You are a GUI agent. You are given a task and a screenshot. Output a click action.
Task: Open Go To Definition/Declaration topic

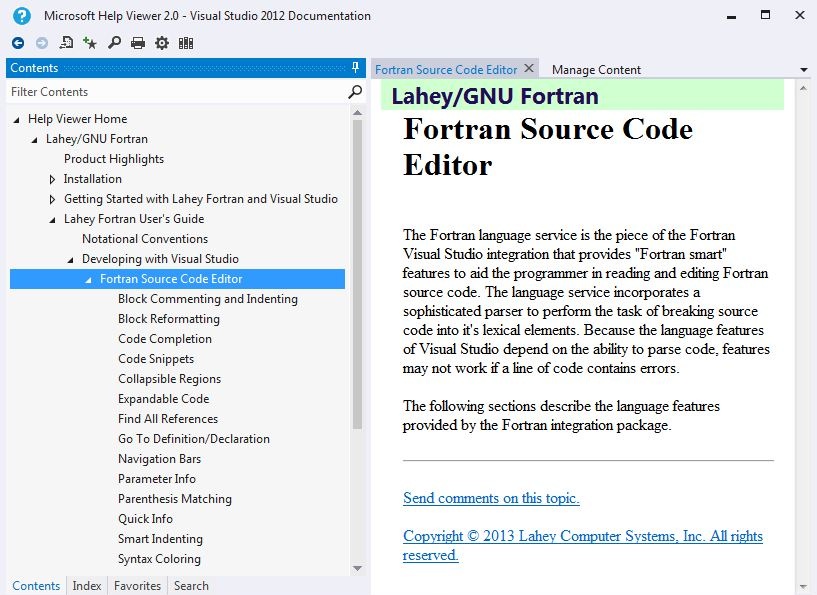[x=194, y=439]
